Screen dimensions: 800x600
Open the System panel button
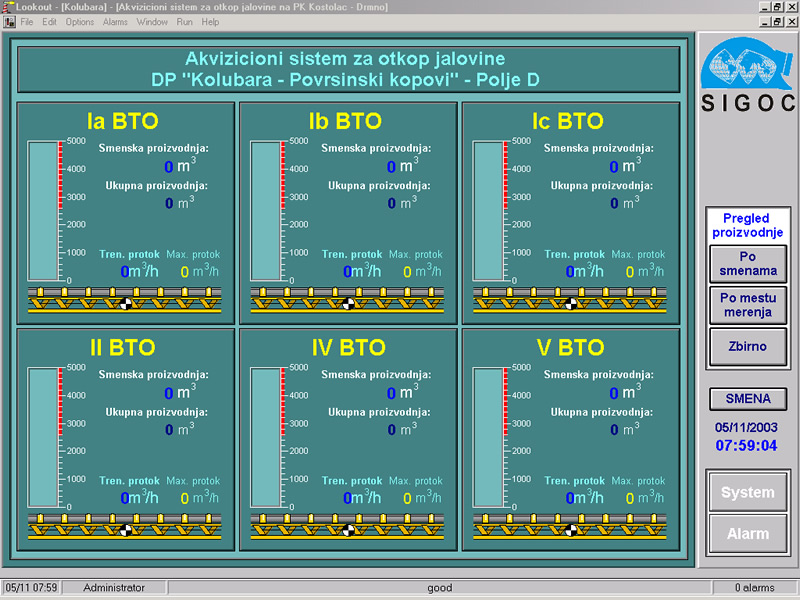pos(748,492)
